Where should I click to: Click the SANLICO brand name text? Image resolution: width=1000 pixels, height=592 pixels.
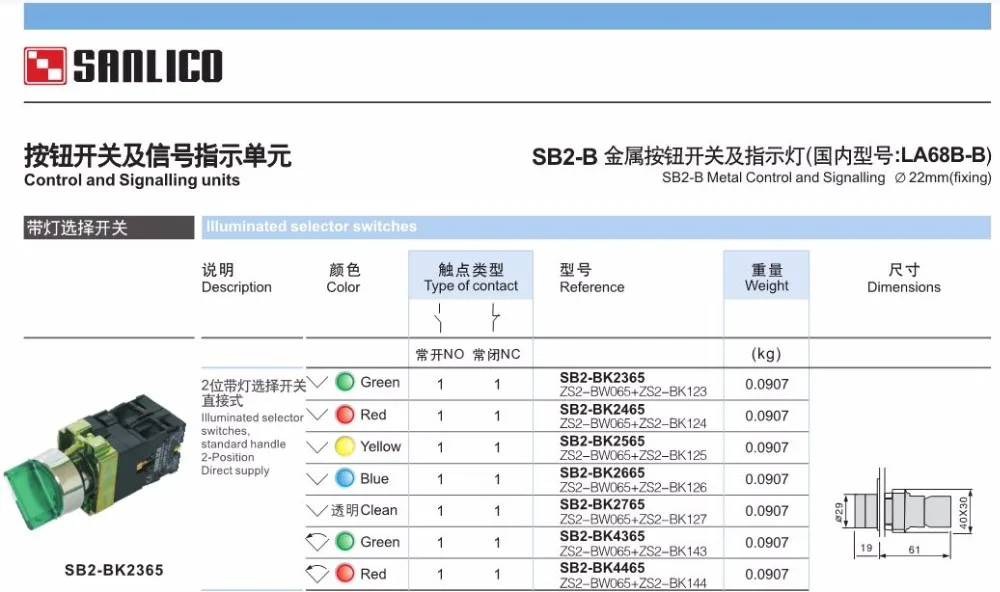tap(148, 66)
